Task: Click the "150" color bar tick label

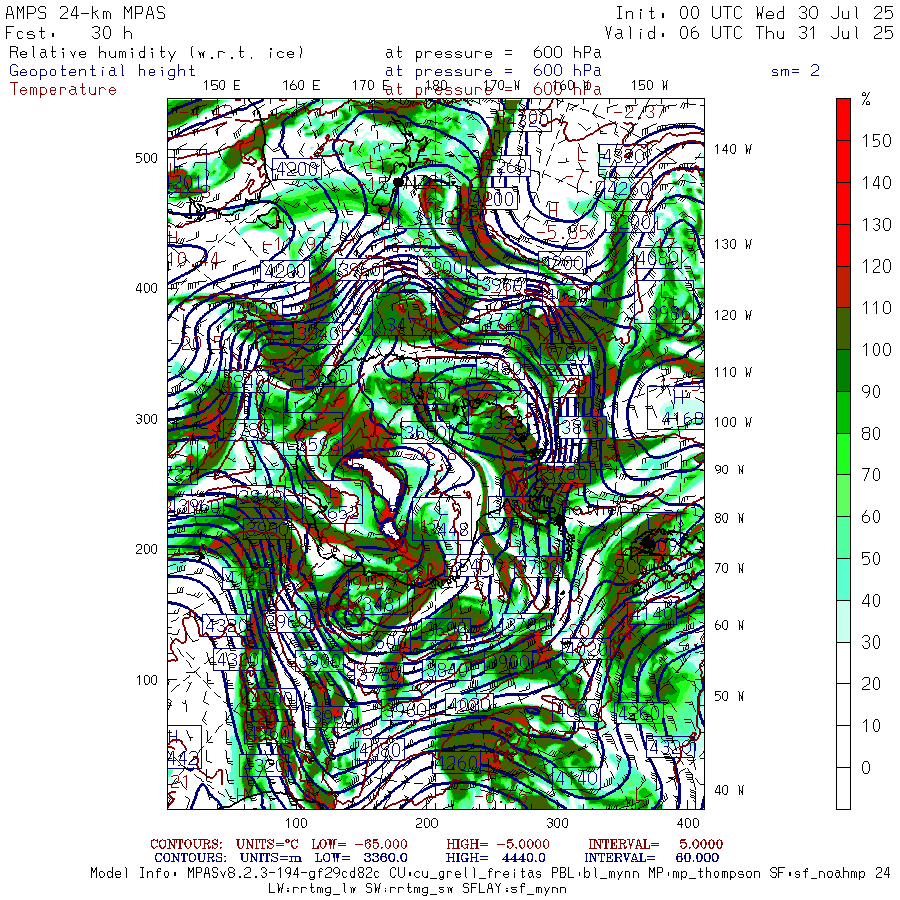Action: click(x=876, y=141)
